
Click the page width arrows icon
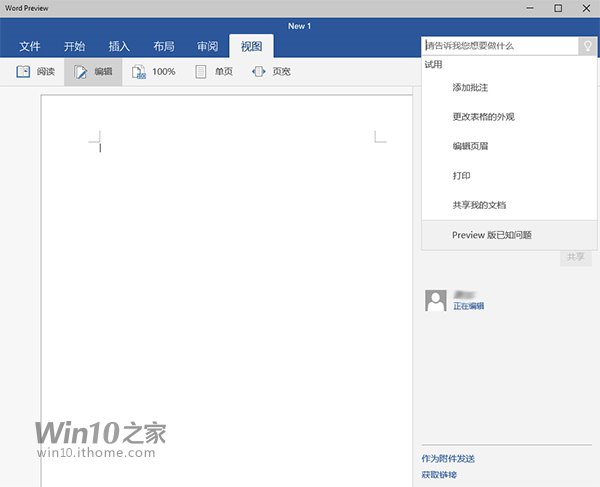tap(259, 72)
